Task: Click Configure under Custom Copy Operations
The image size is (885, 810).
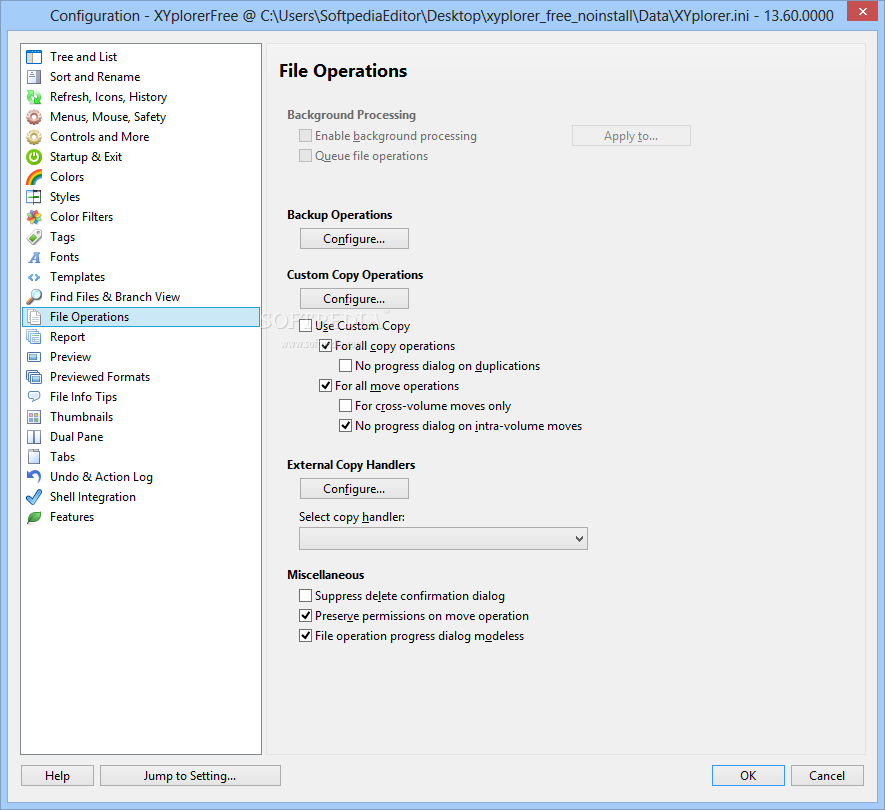Action: [354, 299]
